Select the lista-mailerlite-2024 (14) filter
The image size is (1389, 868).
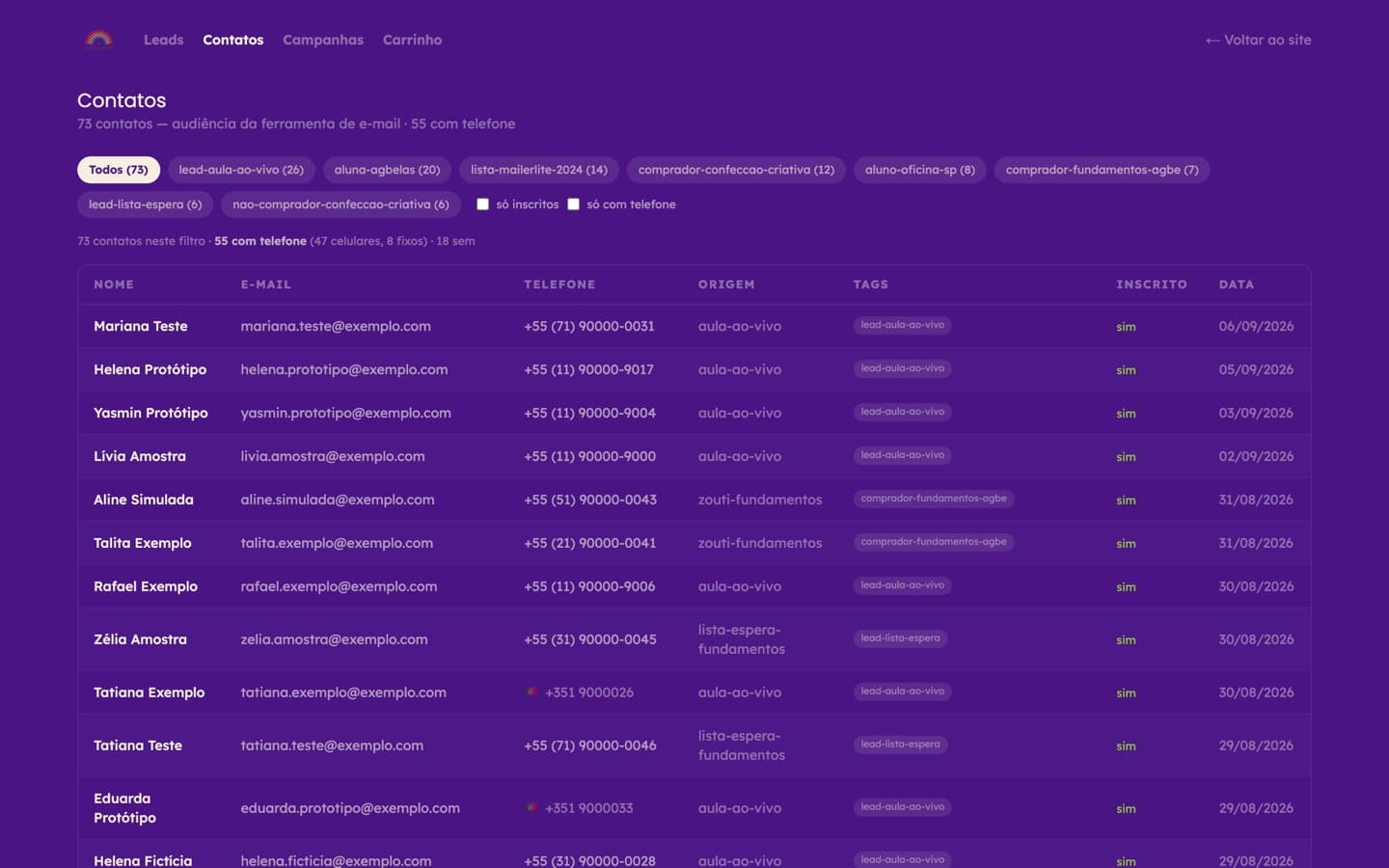coord(539,170)
